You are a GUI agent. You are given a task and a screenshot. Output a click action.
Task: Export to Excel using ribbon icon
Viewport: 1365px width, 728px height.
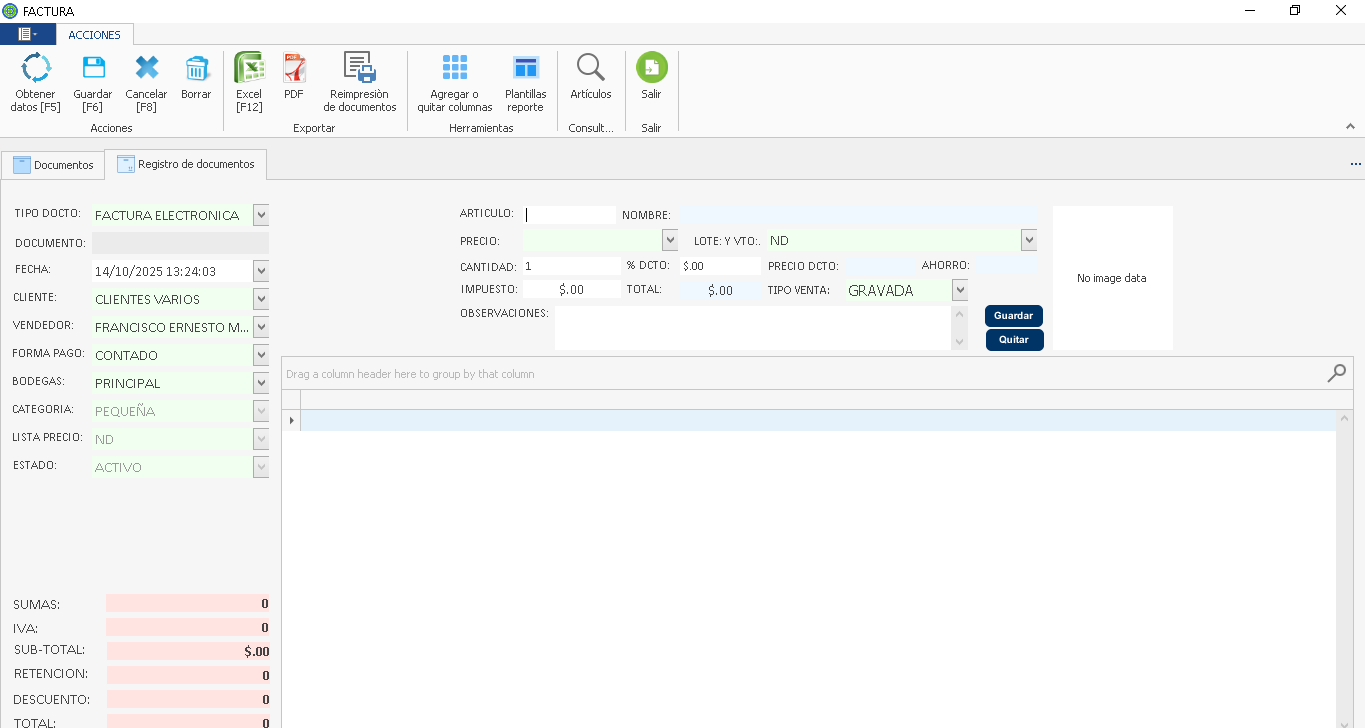[x=249, y=68]
